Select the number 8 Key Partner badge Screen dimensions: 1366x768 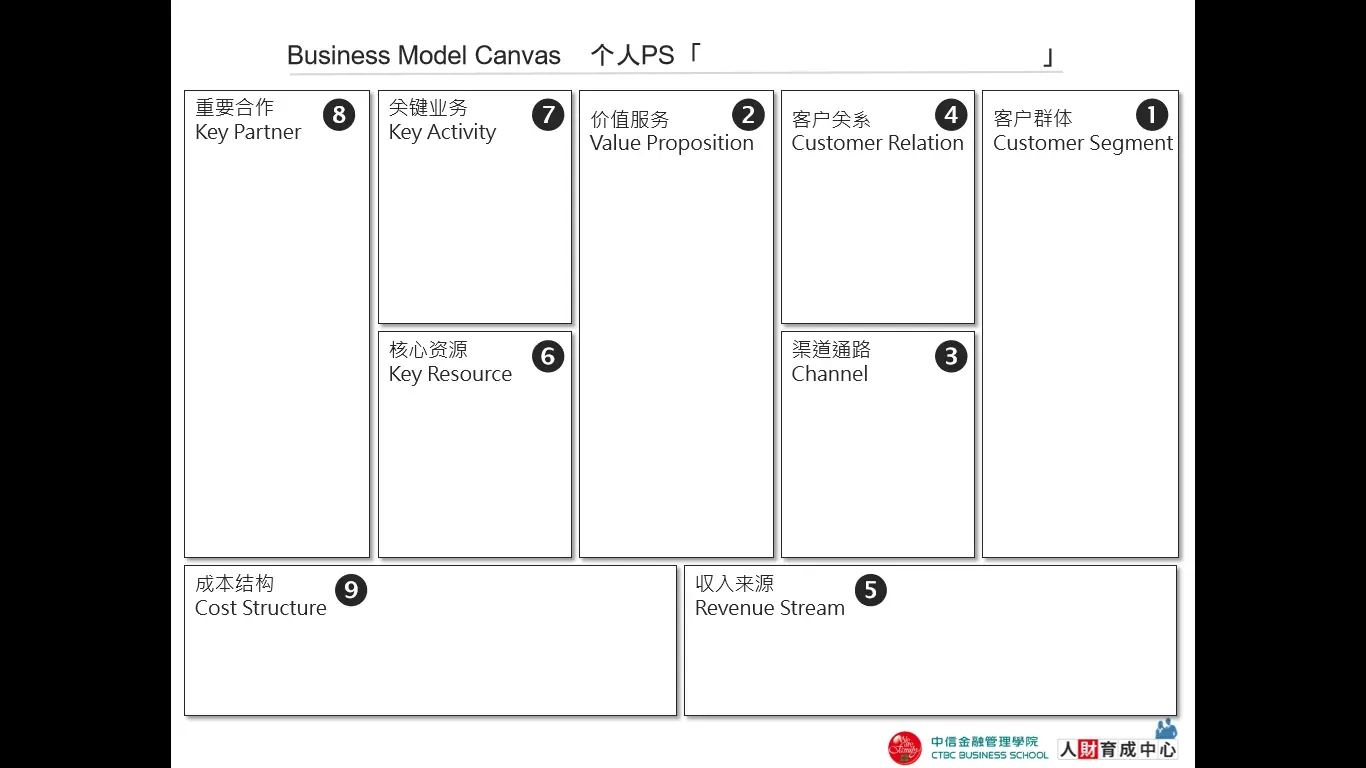(339, 115)
